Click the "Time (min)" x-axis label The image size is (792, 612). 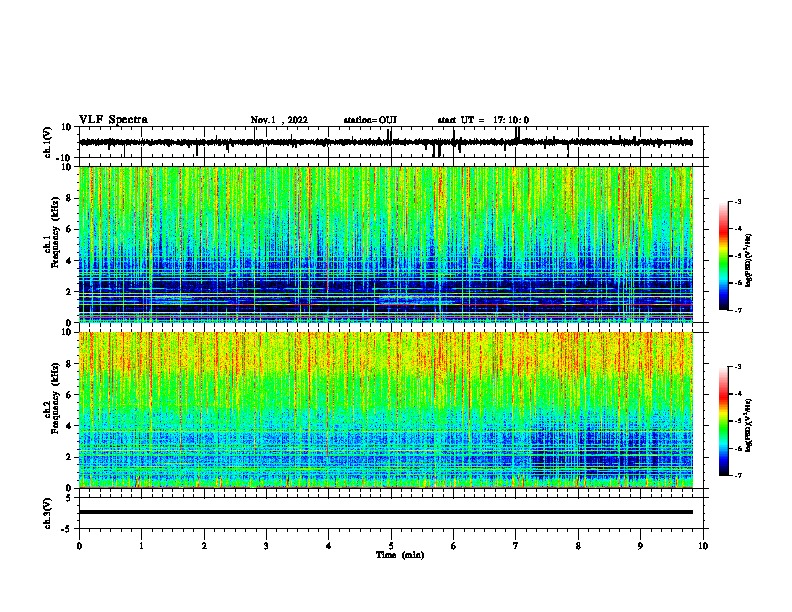tap(400, 555)
